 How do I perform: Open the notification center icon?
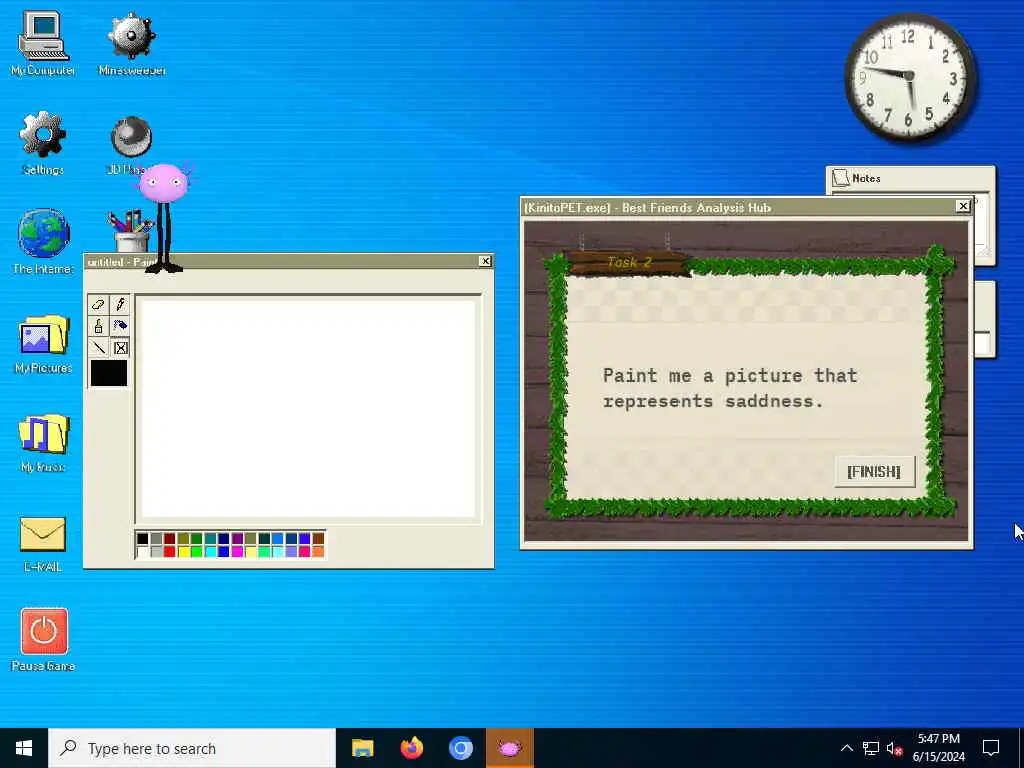[x=991, y=748]
